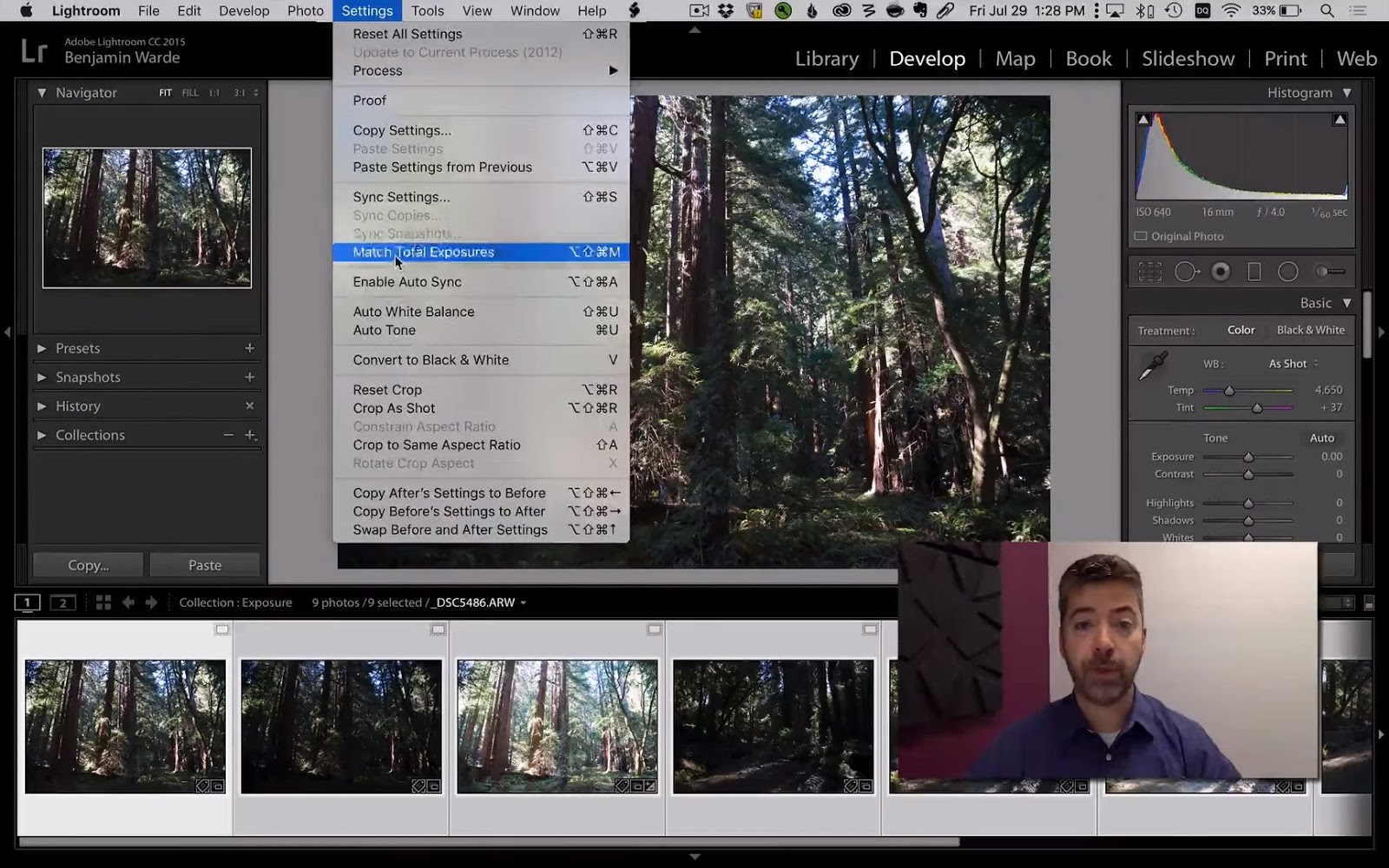Select the third filmstrip thumbnail

point(557,727)
